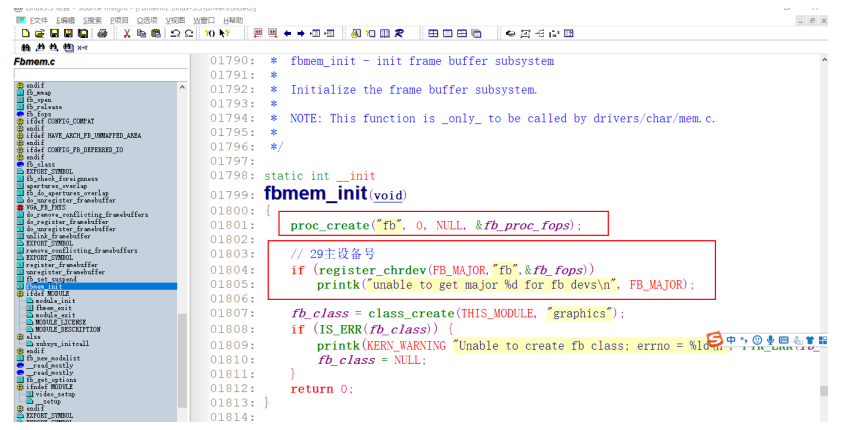Open the S搜索 (Search) menu
This screenshot has height=430, width=849.
click(x=92, y=21)
